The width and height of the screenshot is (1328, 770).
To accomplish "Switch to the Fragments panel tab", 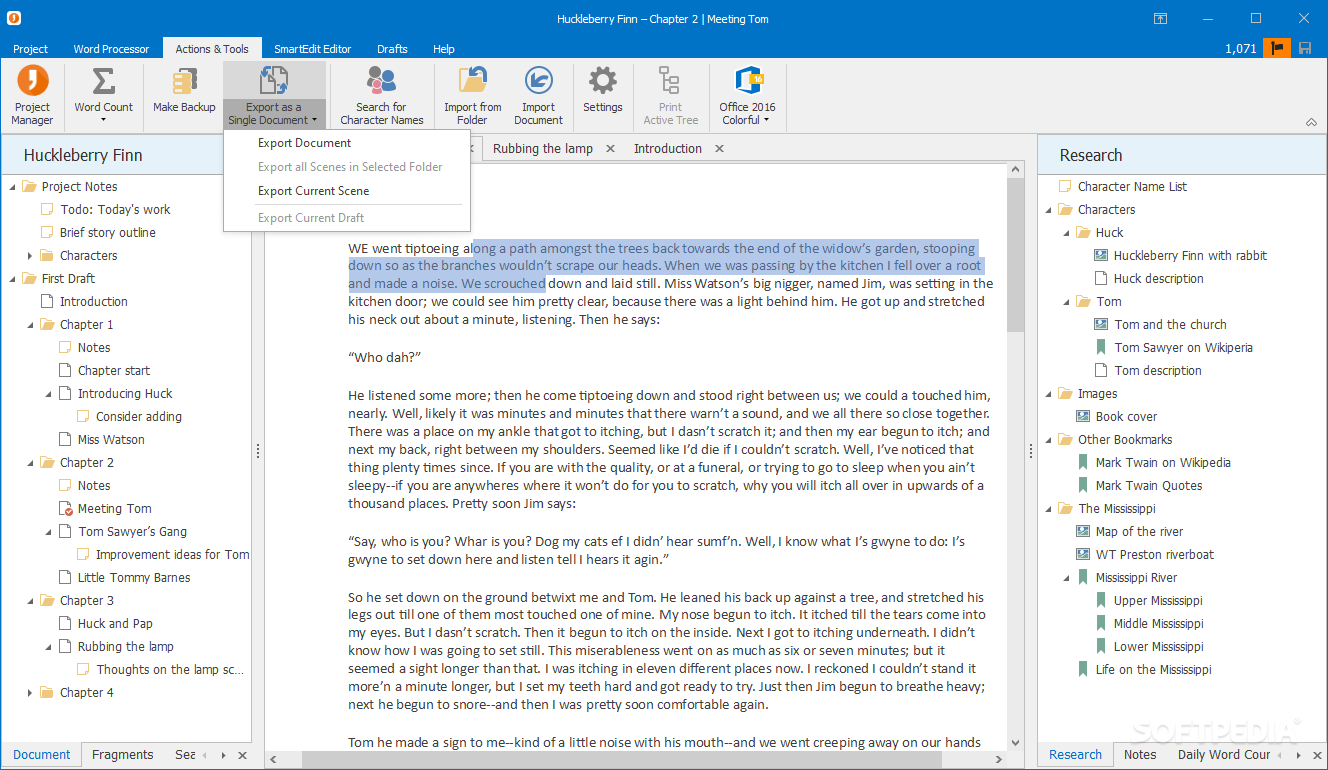I will click(122, 755).
